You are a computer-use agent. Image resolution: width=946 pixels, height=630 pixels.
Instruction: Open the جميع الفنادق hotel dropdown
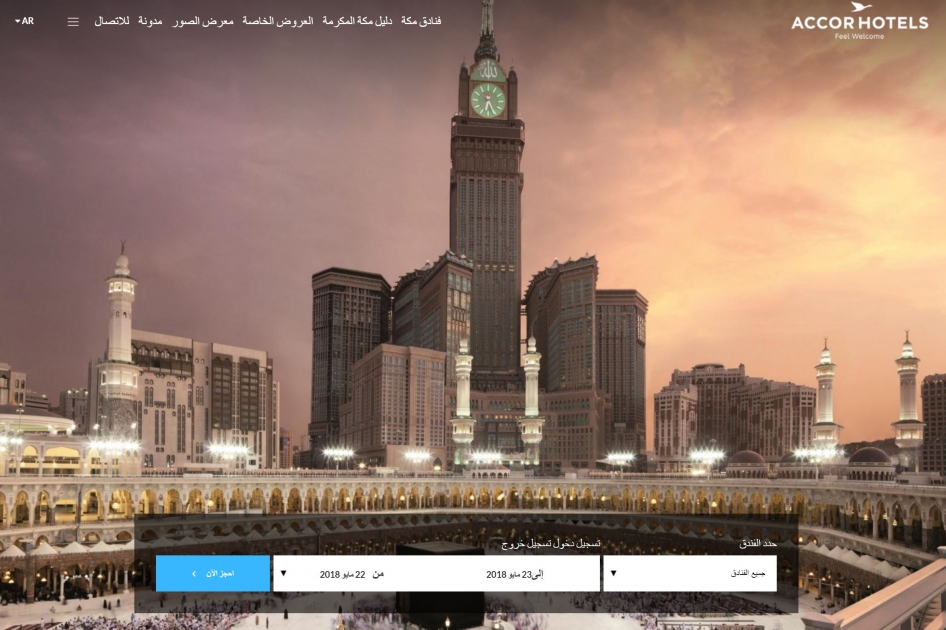(x=689, y=574)
